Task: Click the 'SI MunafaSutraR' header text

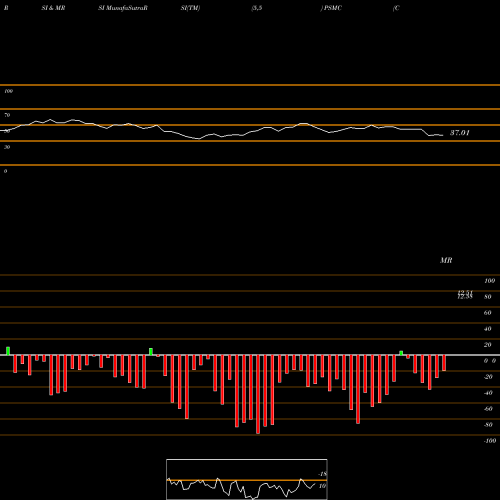Action: point(123,8)
